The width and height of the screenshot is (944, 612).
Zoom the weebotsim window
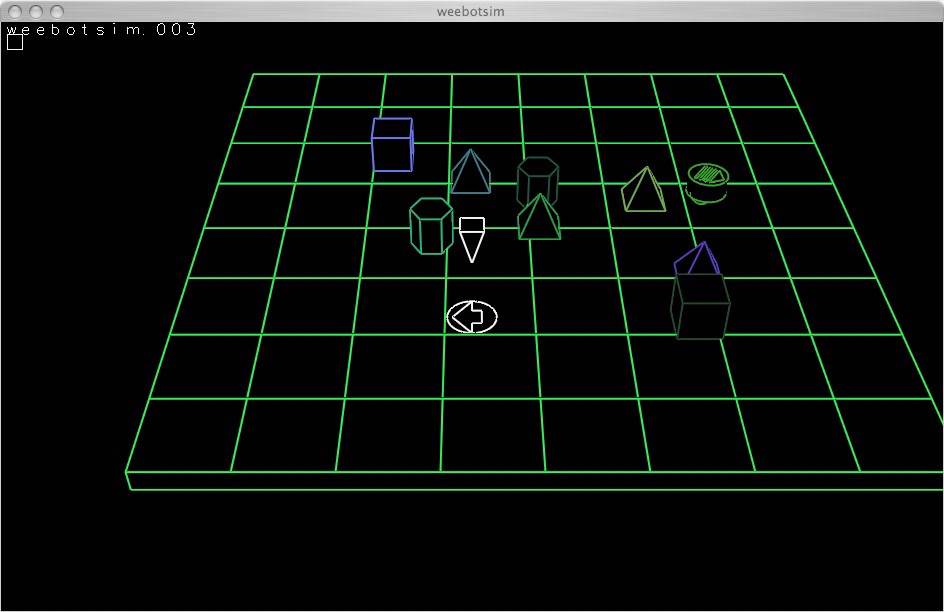pyautogui.click(x=57, y=11)
